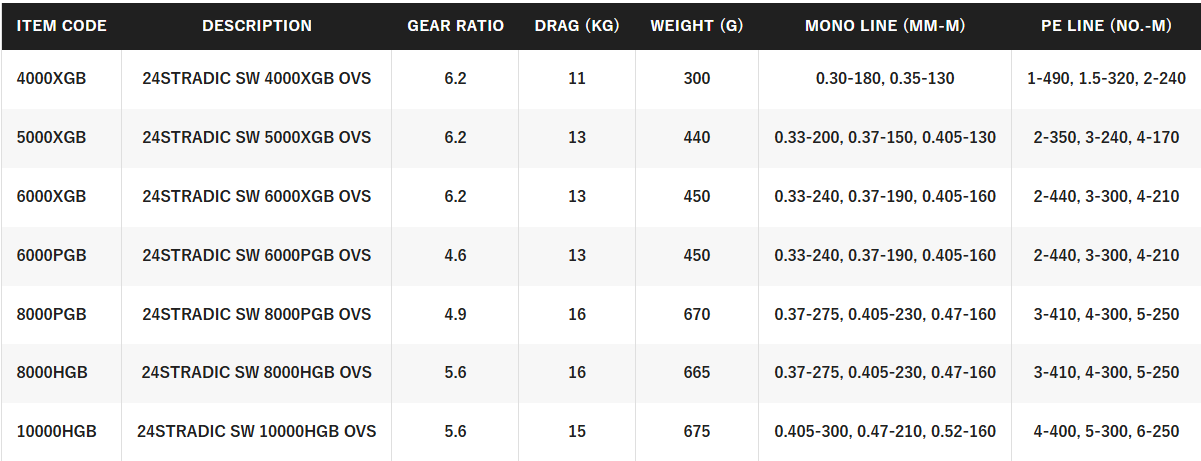Select item code 10000HGB

(57, 431)
